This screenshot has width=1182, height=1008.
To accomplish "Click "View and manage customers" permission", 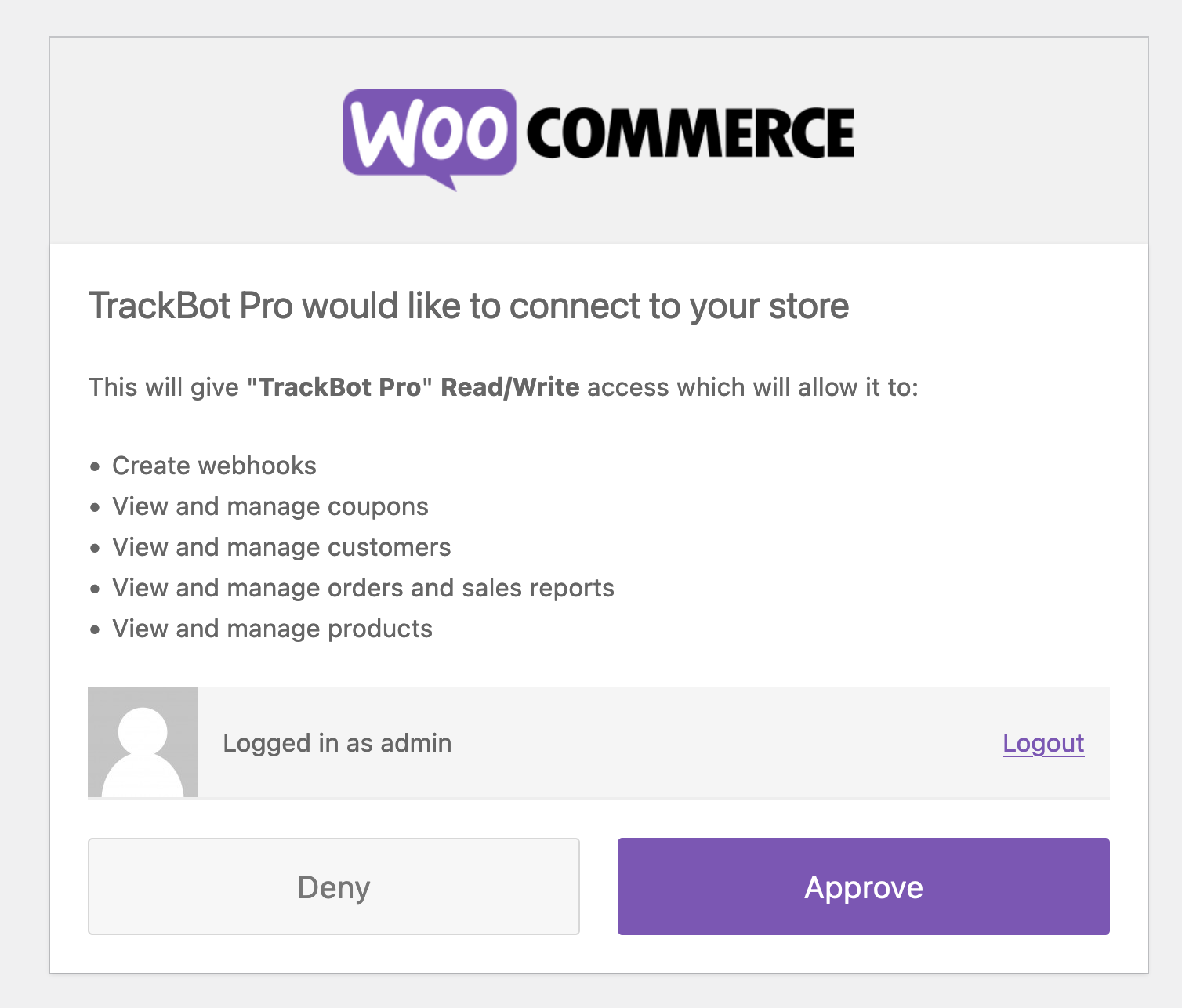I will pyautogui.click(x=281, y=547).
